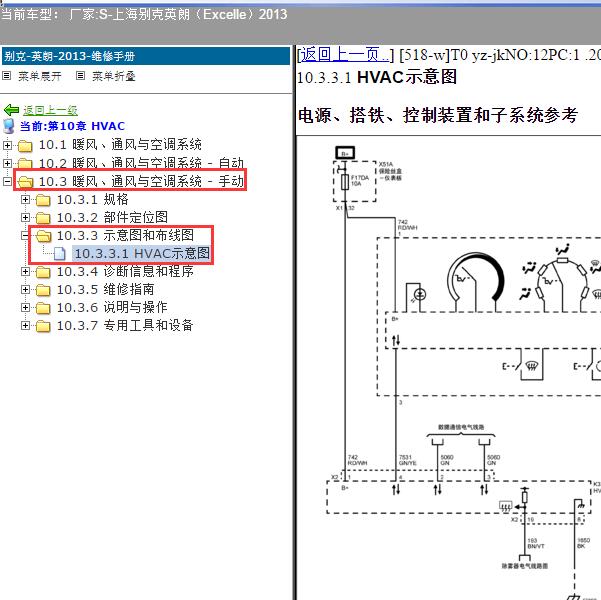Click the current vehicle model title text
This screenshot has height=600, width=601.
click(144, 15)
